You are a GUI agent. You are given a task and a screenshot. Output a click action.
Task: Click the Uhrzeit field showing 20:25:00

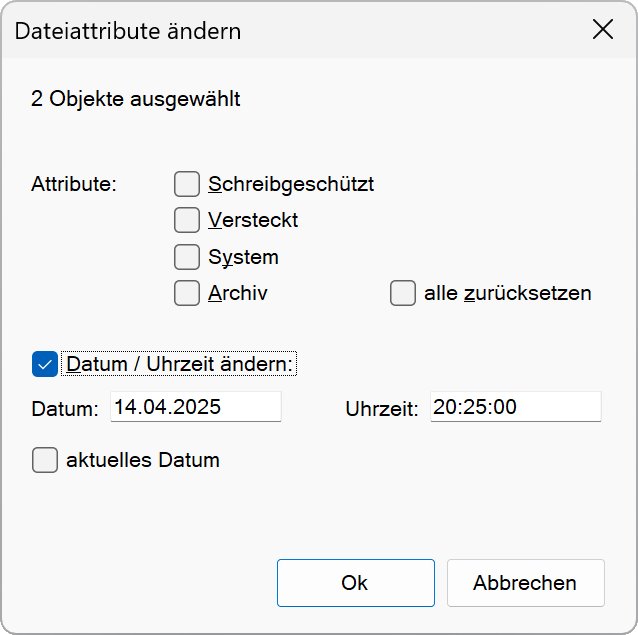[x=515, y=407]
